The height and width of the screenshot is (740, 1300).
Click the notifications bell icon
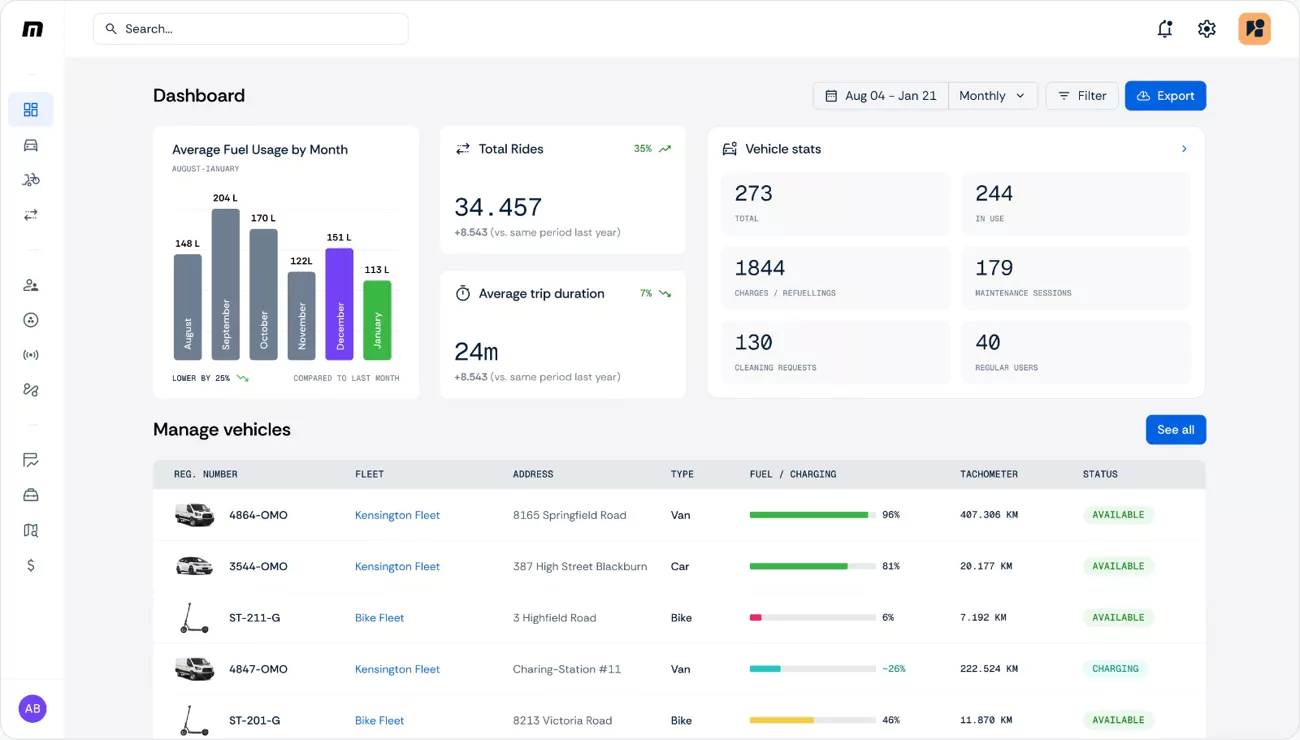coord(1164,28)
